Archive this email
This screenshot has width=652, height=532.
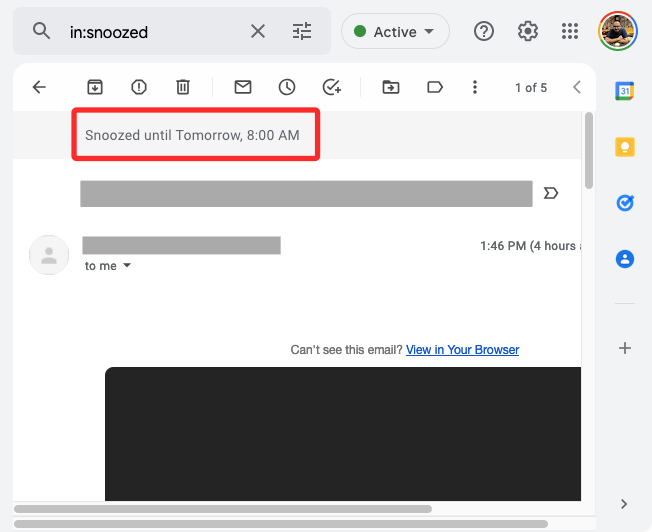(x=95, y=87)
